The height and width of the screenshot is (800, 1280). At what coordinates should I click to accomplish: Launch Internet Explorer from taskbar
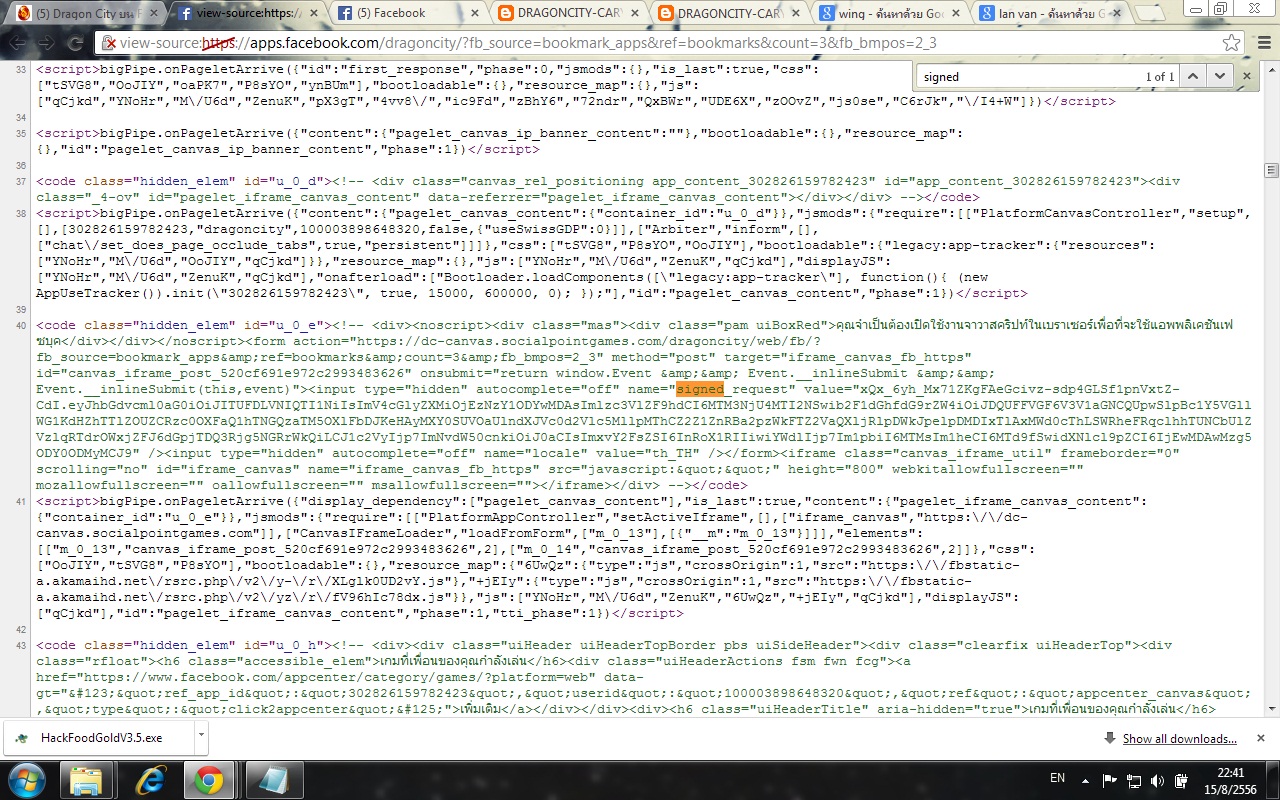point(150,780)
